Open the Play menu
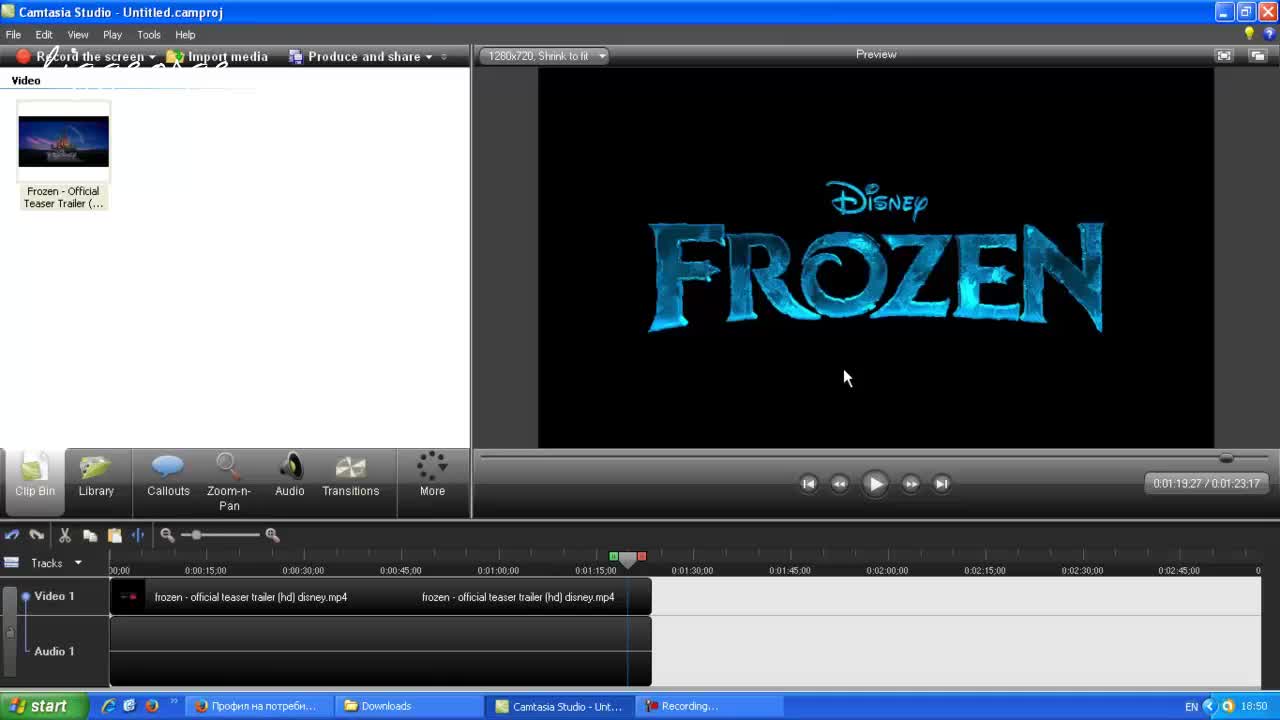1280x720 pixels. 112,35
